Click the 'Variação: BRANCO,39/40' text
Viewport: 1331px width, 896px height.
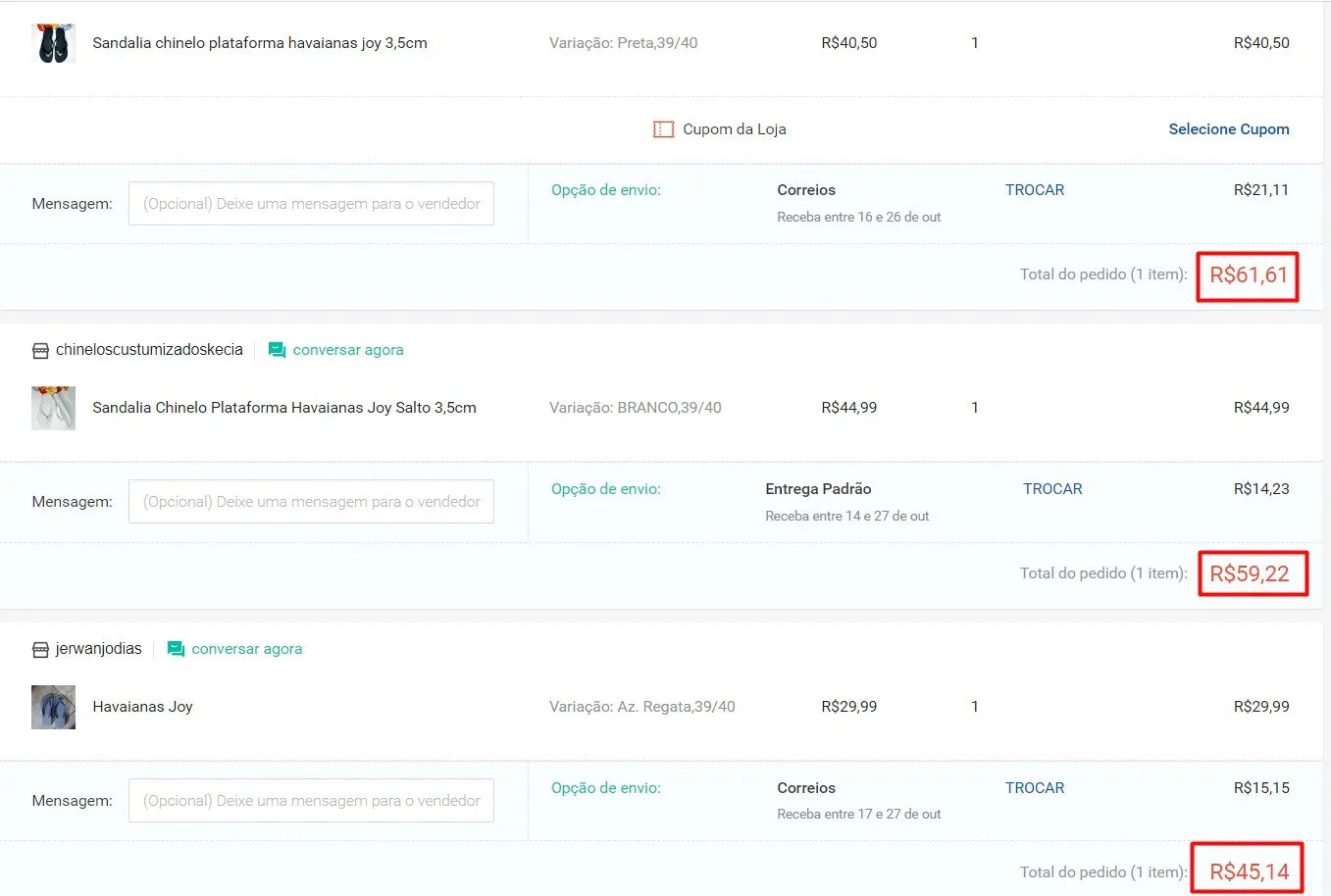click(x=636, y=408)
